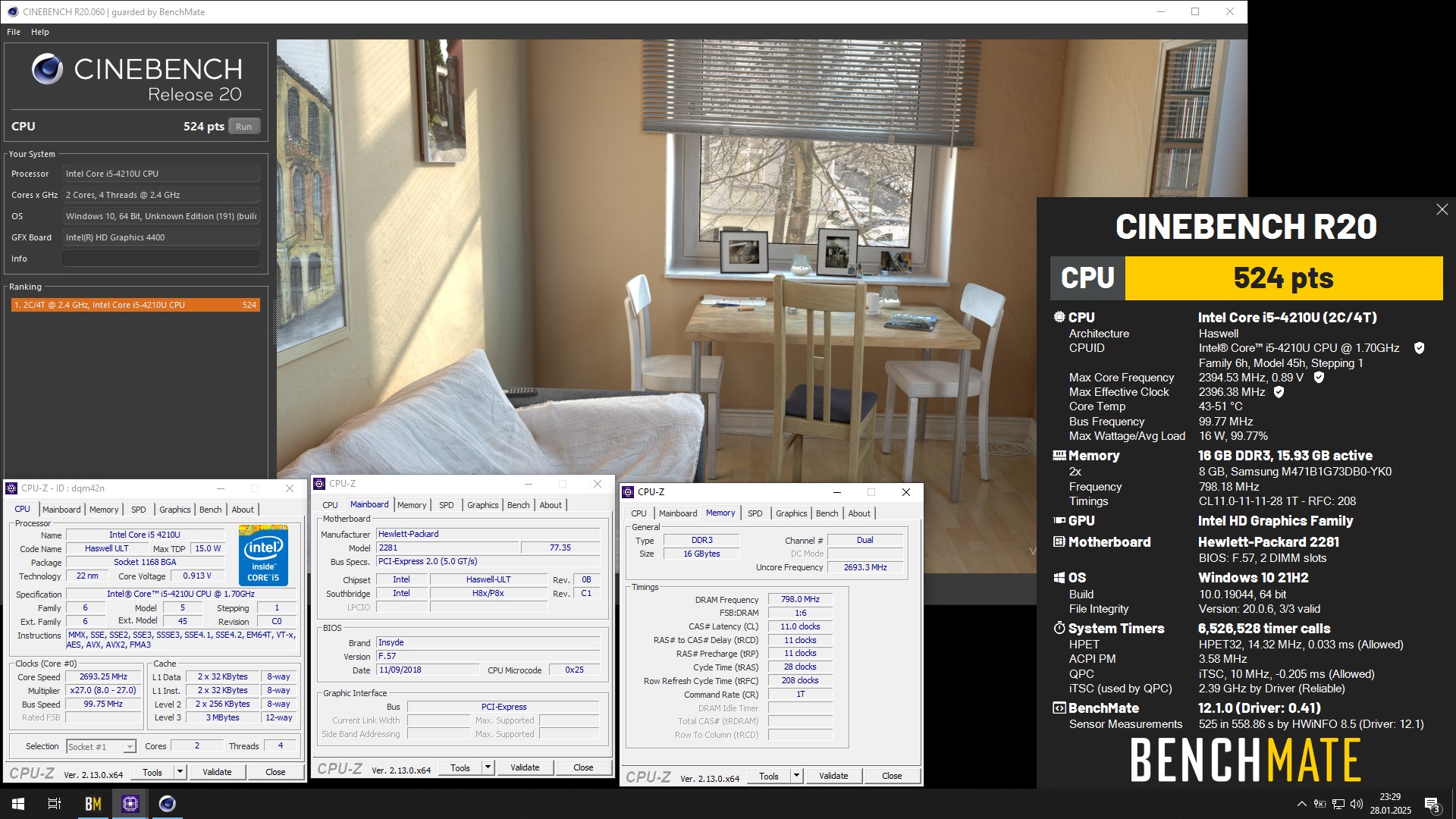Click the BenchMate section icon in the panel
1456x819 pixels.
1059,708
